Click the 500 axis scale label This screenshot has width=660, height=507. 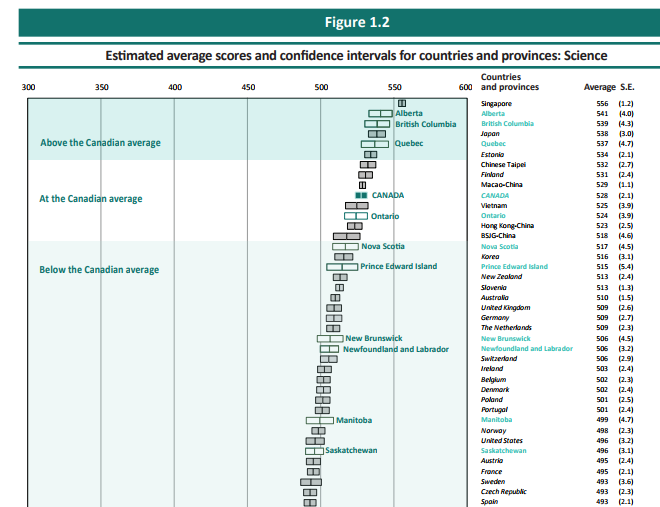click(321, 88)
